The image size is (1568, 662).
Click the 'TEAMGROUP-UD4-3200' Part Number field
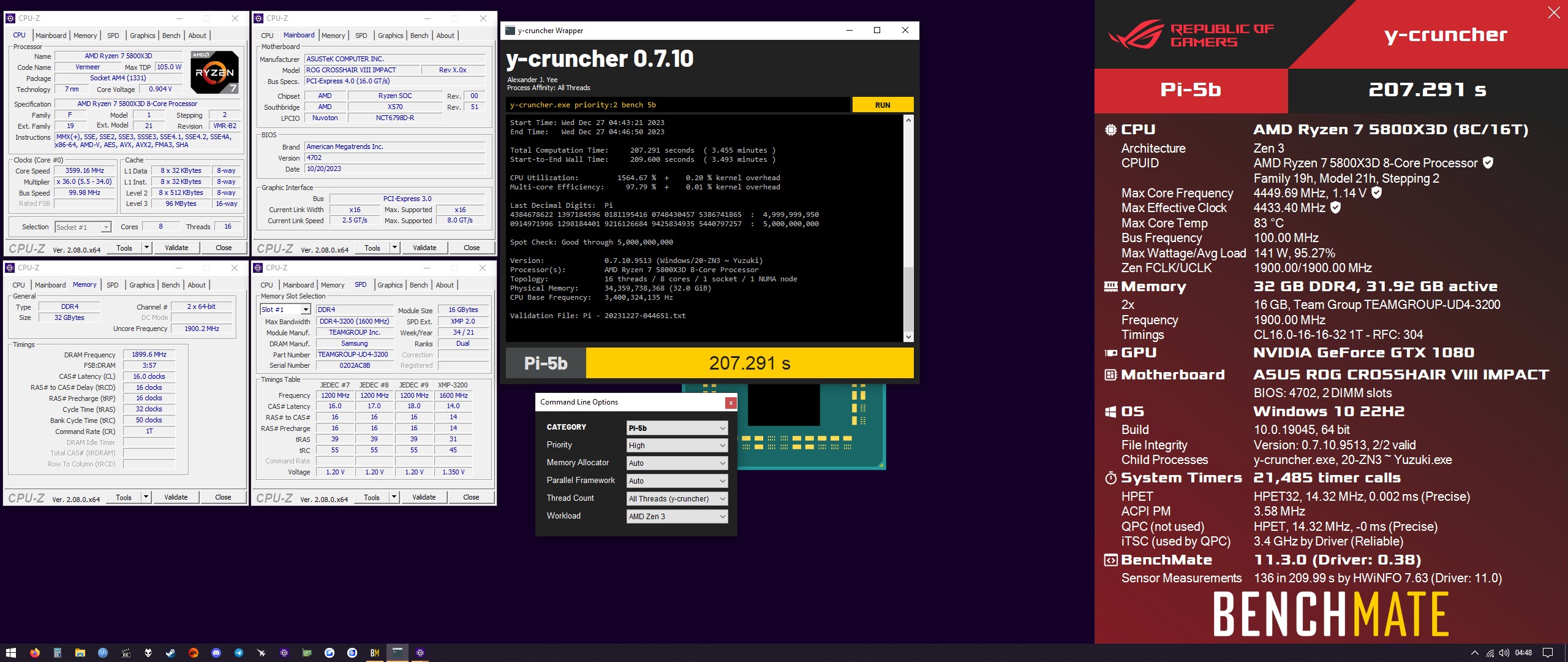click(x=353, y=354)
